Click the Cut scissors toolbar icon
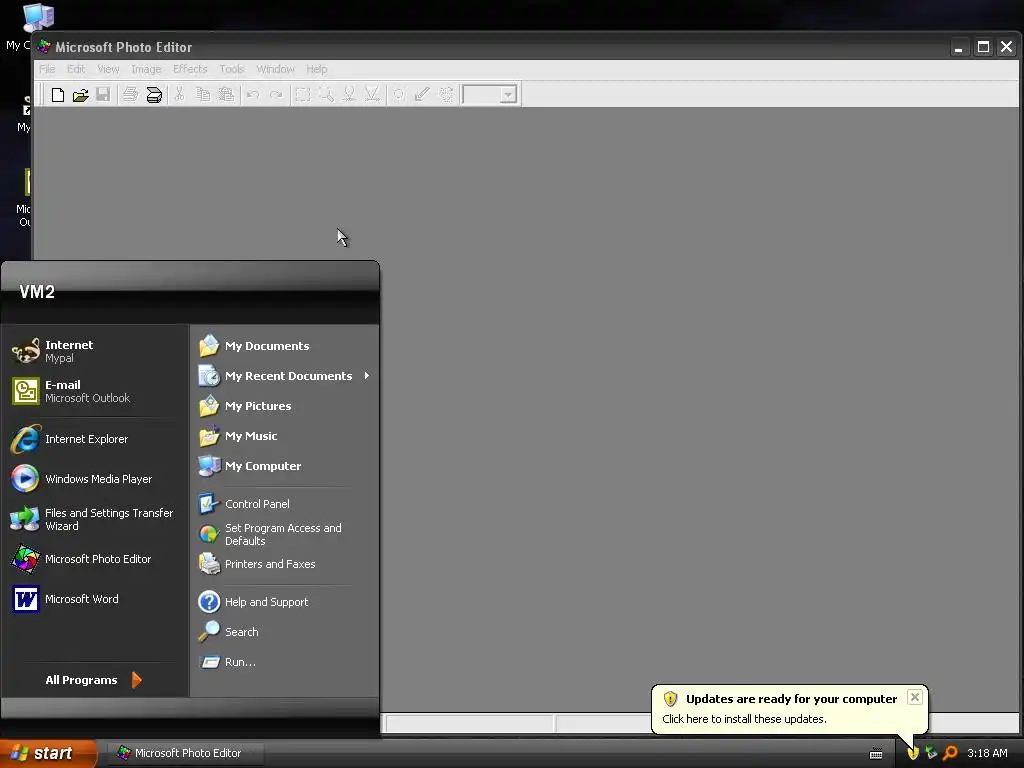 [179, 95]
